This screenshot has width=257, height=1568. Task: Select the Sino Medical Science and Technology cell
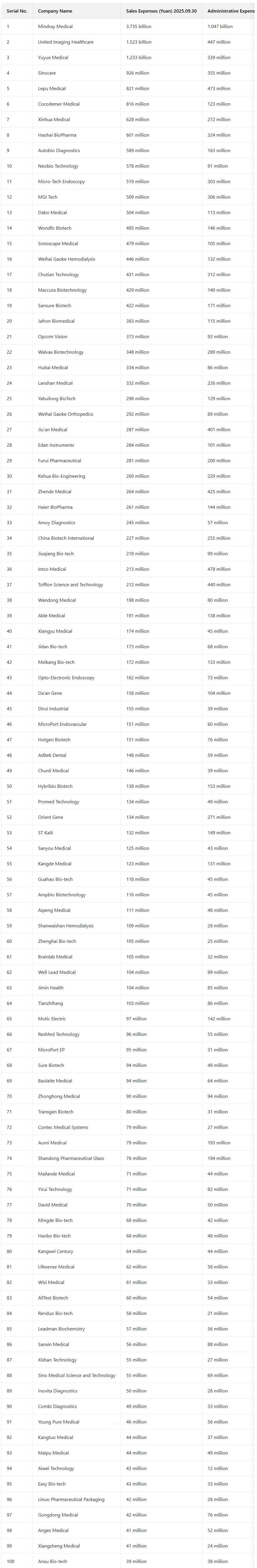(x=77, y=1375)
